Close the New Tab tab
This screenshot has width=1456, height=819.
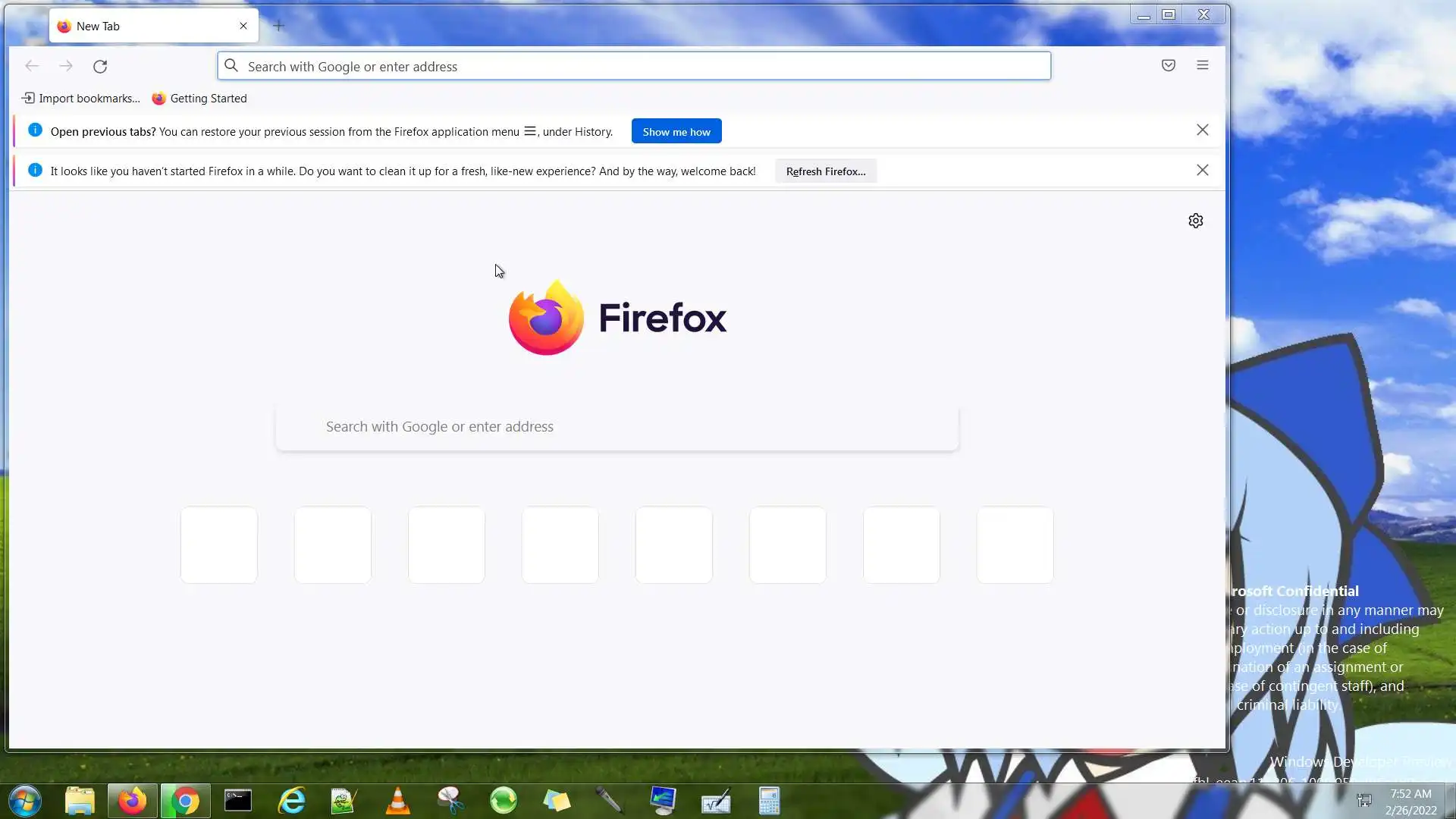coord(243,26)
